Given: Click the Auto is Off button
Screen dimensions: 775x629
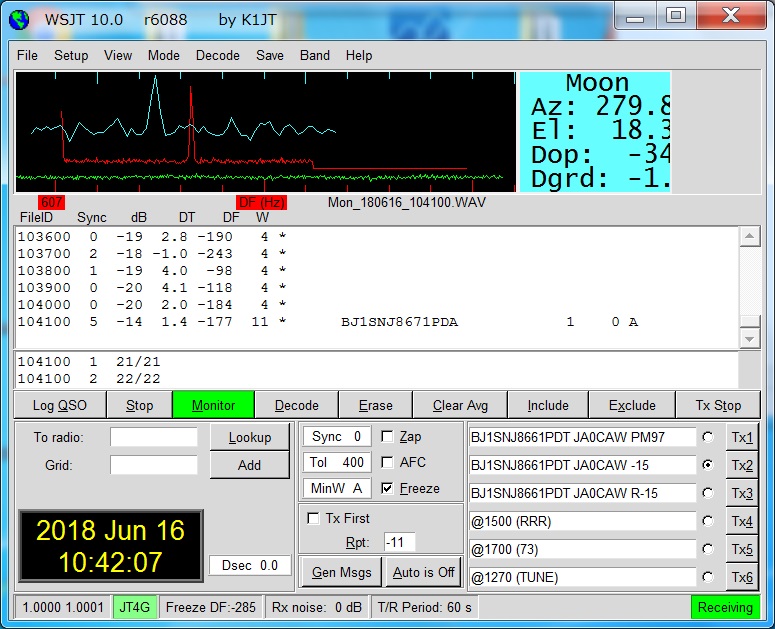Looking at the screenshot, I should click(424, 572).
